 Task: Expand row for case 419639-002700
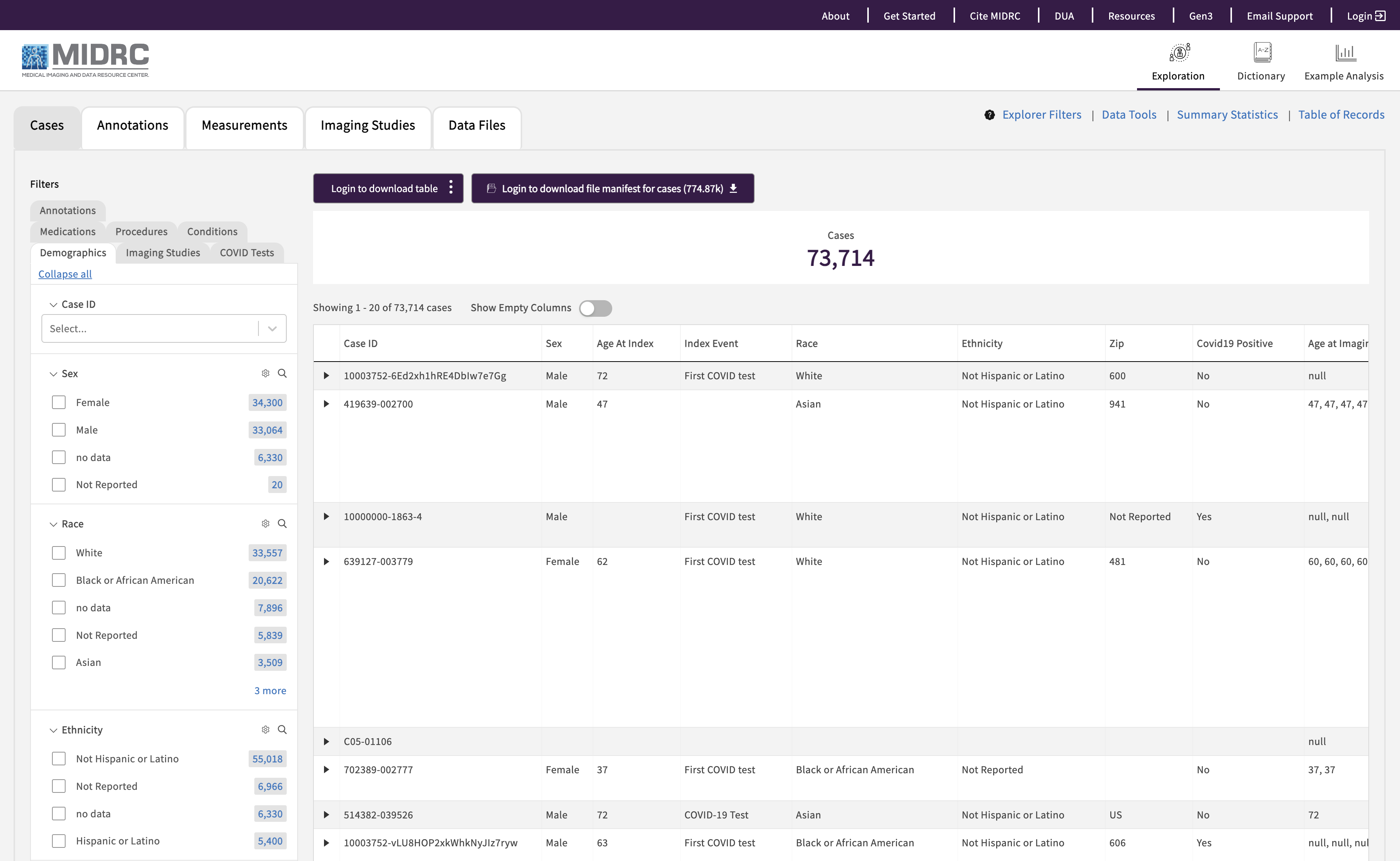point(326,404)
